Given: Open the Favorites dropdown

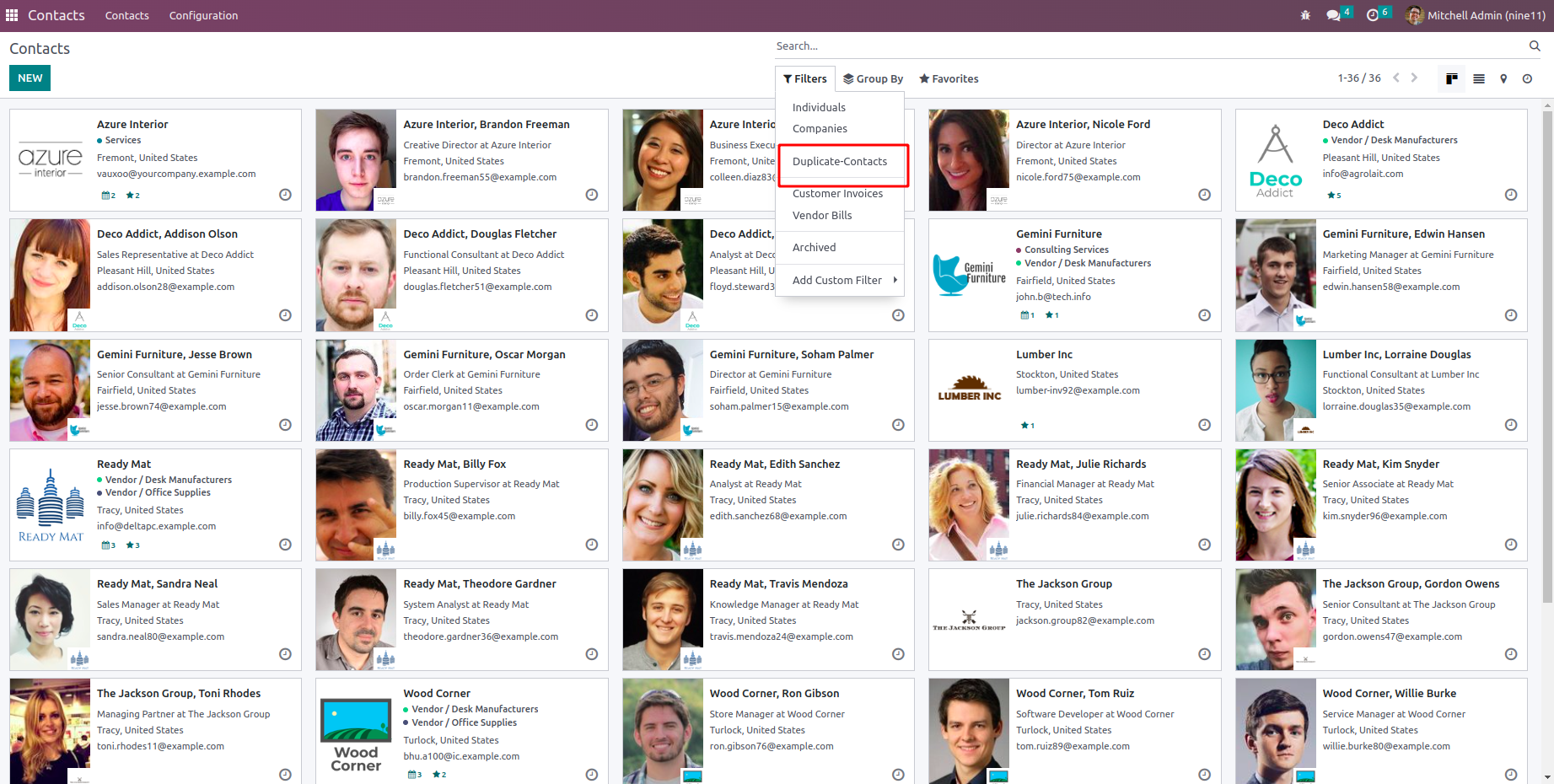Looking at the screenshot, I should 949,78.
